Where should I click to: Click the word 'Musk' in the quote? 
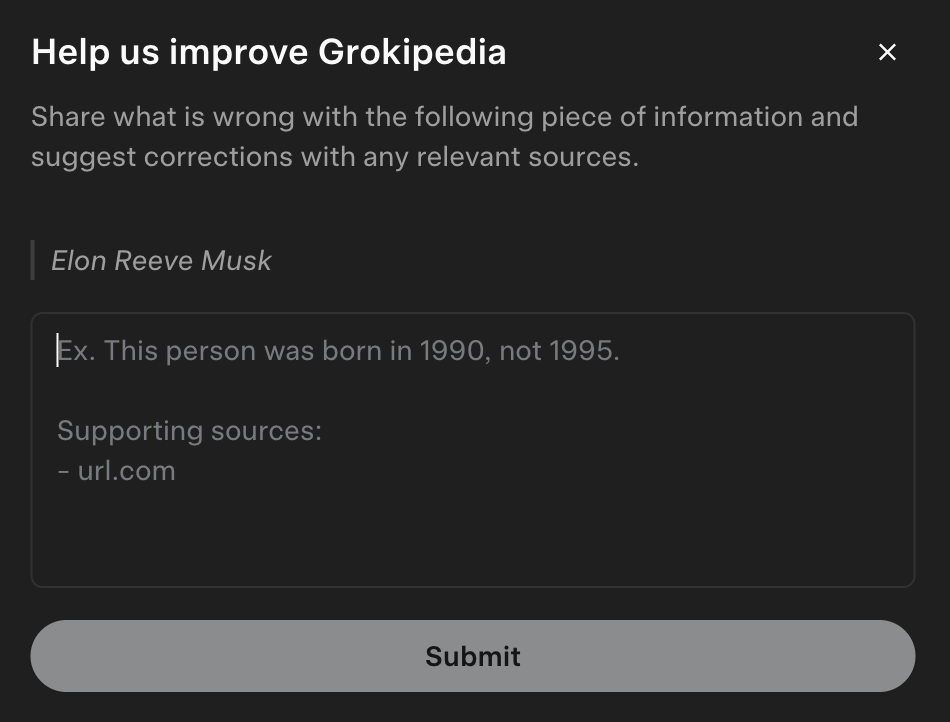pyautogui.click(x=236, y=261)
